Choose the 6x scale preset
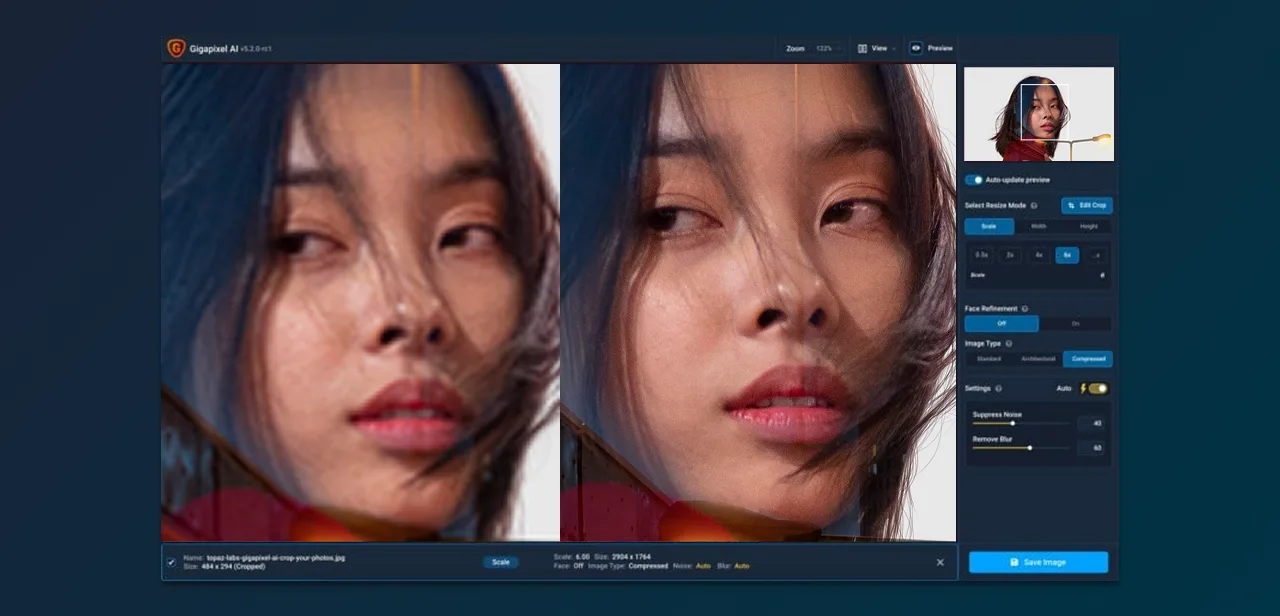1280x616 pixels. [1067, 255]
